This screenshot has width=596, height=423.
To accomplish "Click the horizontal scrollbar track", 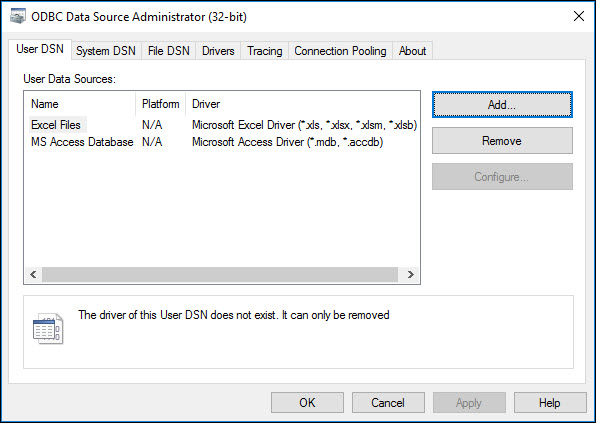I will click(220, 274).
